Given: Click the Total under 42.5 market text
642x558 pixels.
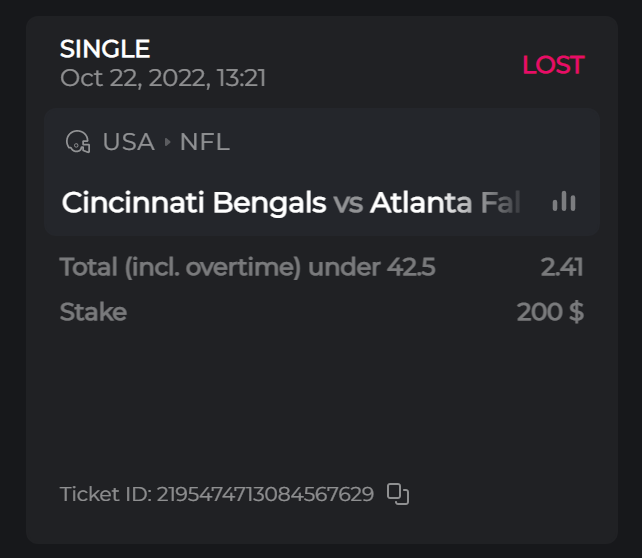Looking at the screenshot, I should (x=247, y=267).
